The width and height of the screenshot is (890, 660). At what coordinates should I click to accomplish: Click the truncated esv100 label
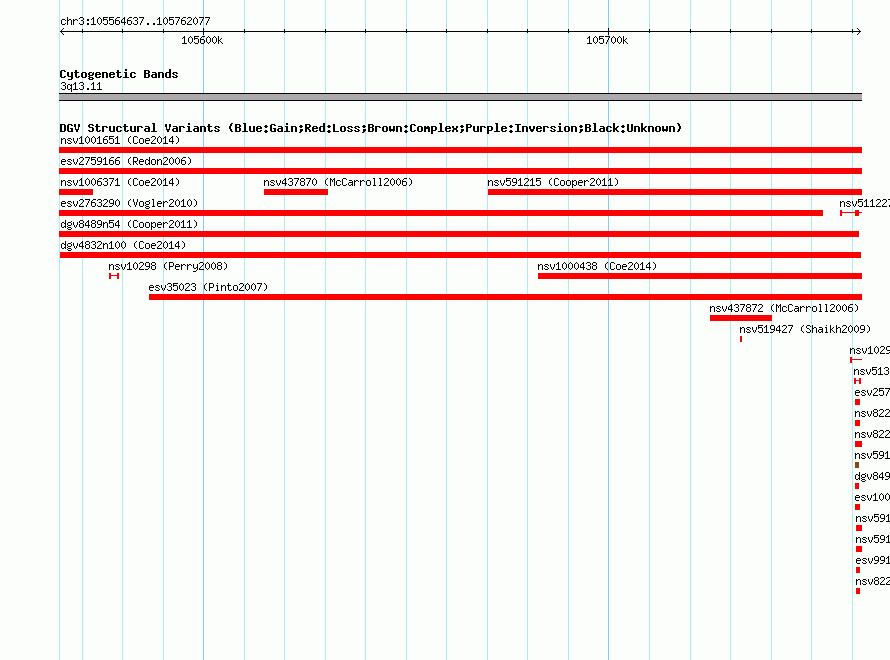(872, 497)
